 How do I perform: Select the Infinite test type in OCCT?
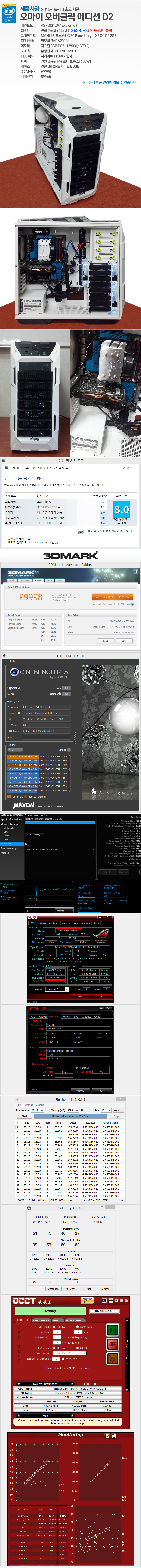tap(54, 1327)
